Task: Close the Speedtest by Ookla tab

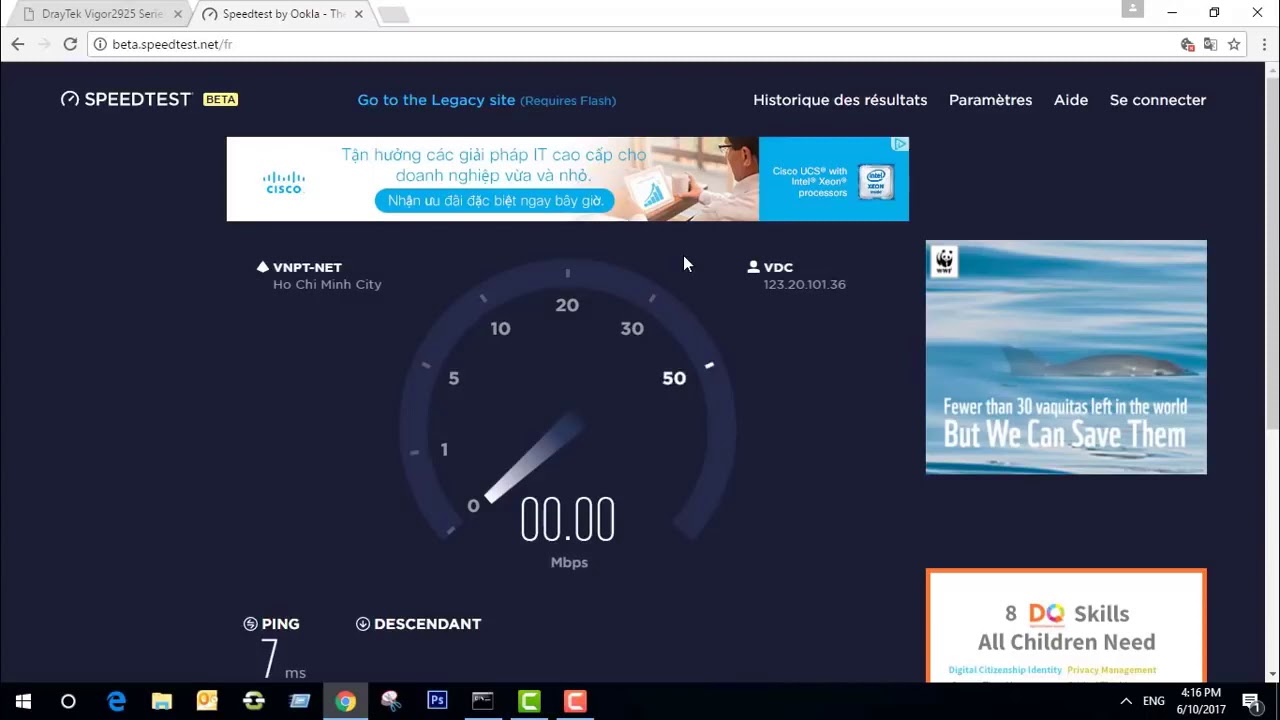Action: coord(358,14)
